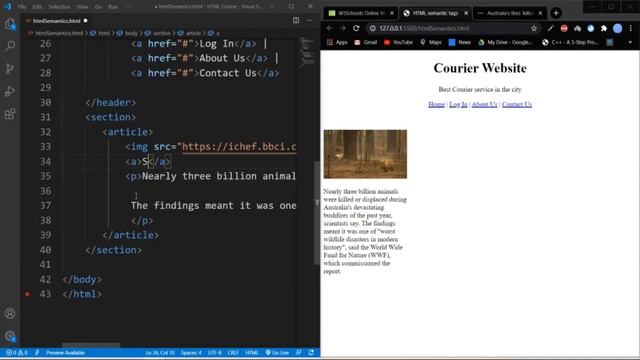The height and width of the screenshot is (360, 640).
Task: Open the Edit menu
Action: coord(37,7)
